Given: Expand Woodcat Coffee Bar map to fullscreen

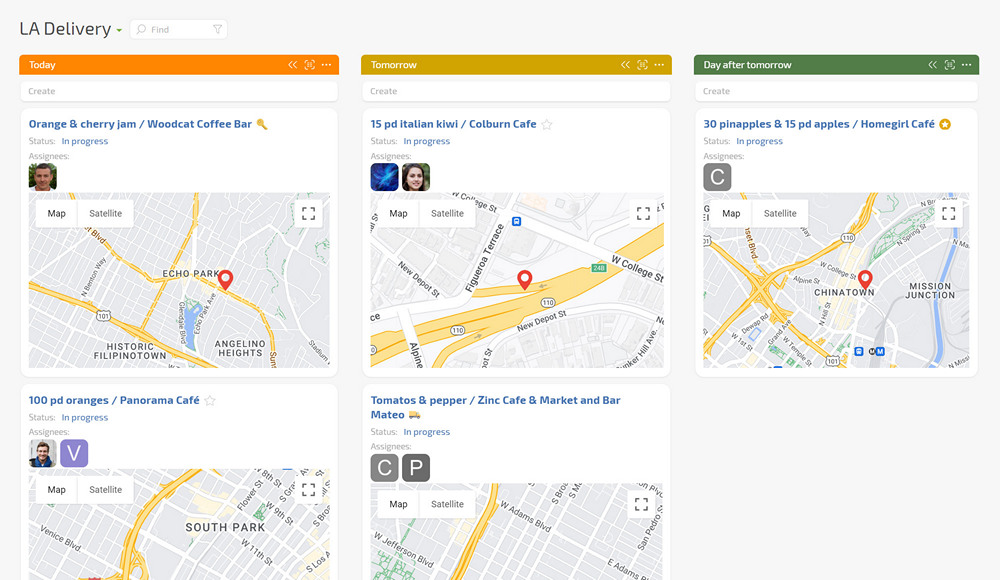Looking at the screenshot, I should point(309,213).
